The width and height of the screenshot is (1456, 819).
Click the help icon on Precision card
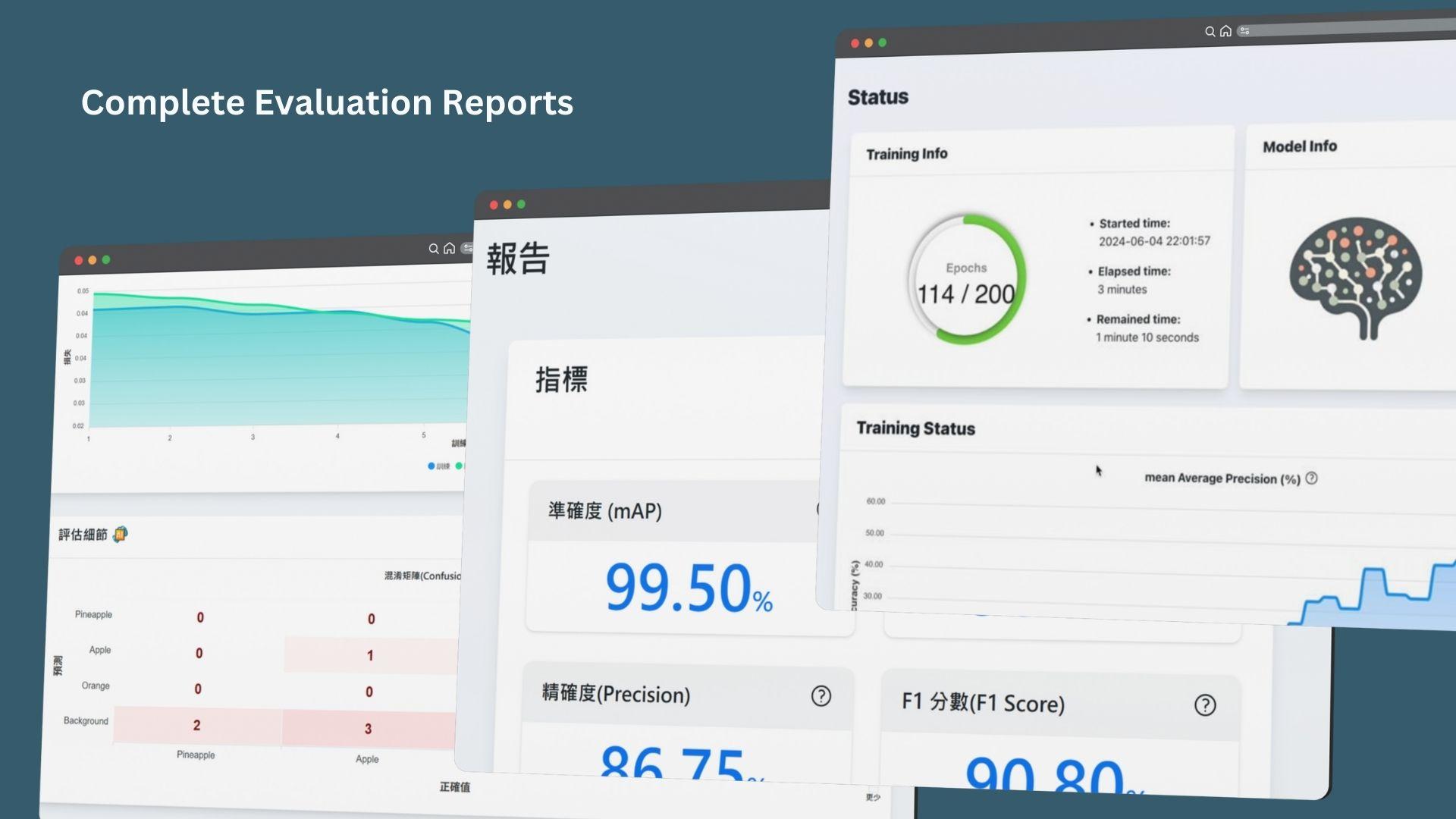821,696
